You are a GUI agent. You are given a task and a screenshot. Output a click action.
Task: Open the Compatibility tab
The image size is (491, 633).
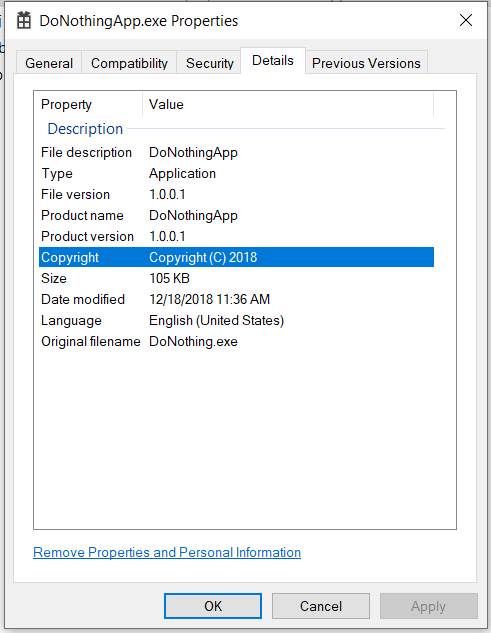[129, 63]
